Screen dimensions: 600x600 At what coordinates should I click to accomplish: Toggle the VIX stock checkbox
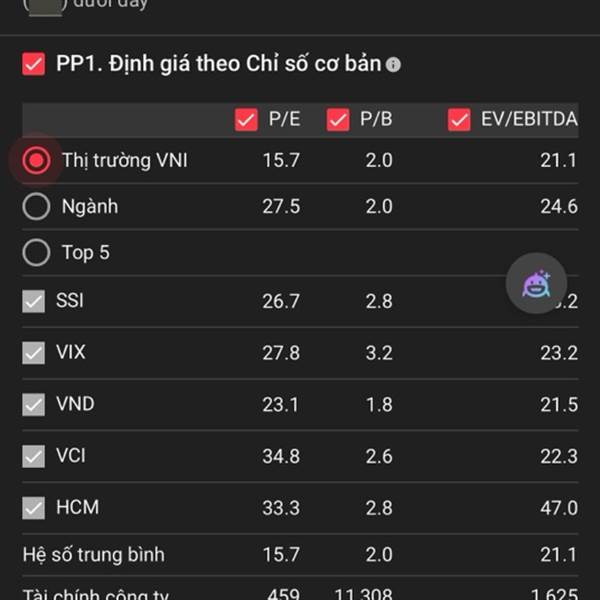[33, 352]
